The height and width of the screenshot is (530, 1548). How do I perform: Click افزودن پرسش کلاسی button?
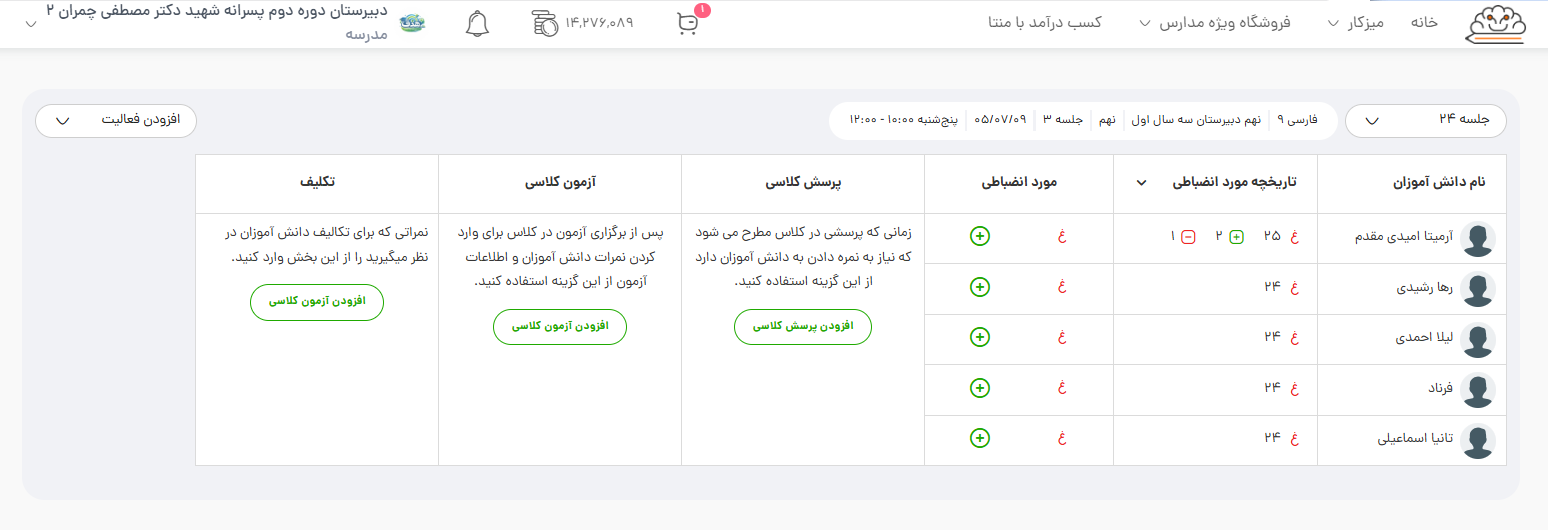tap(803, 327)
